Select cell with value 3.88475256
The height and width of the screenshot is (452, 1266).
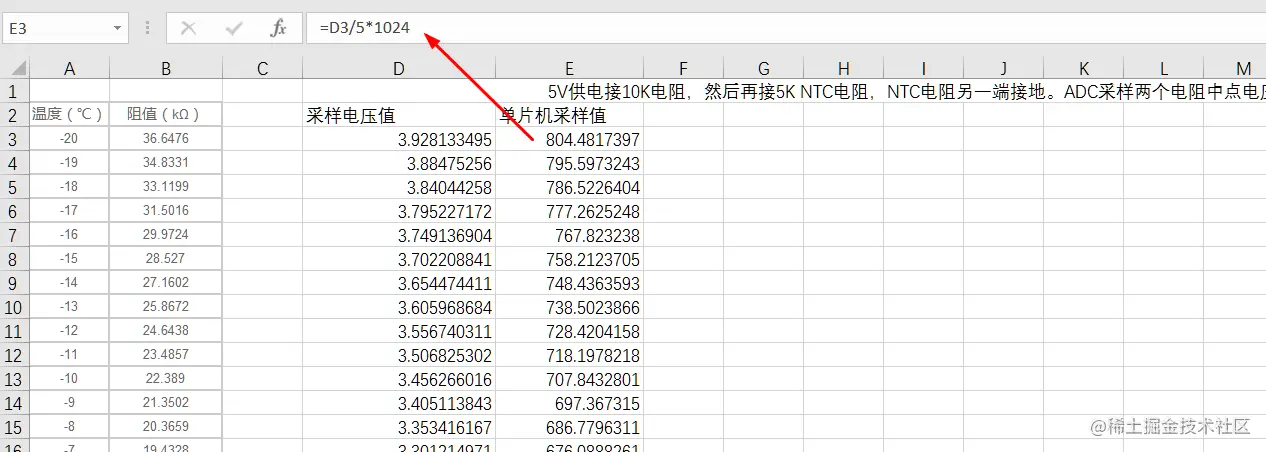pyautogui.click(x=399, y=163)
